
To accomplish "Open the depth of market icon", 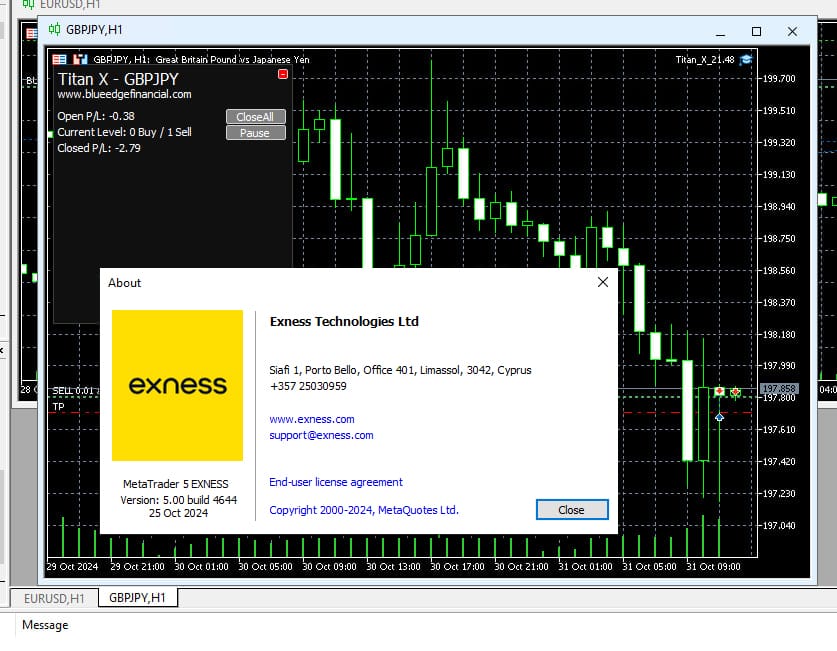I will tap(79, 60).
